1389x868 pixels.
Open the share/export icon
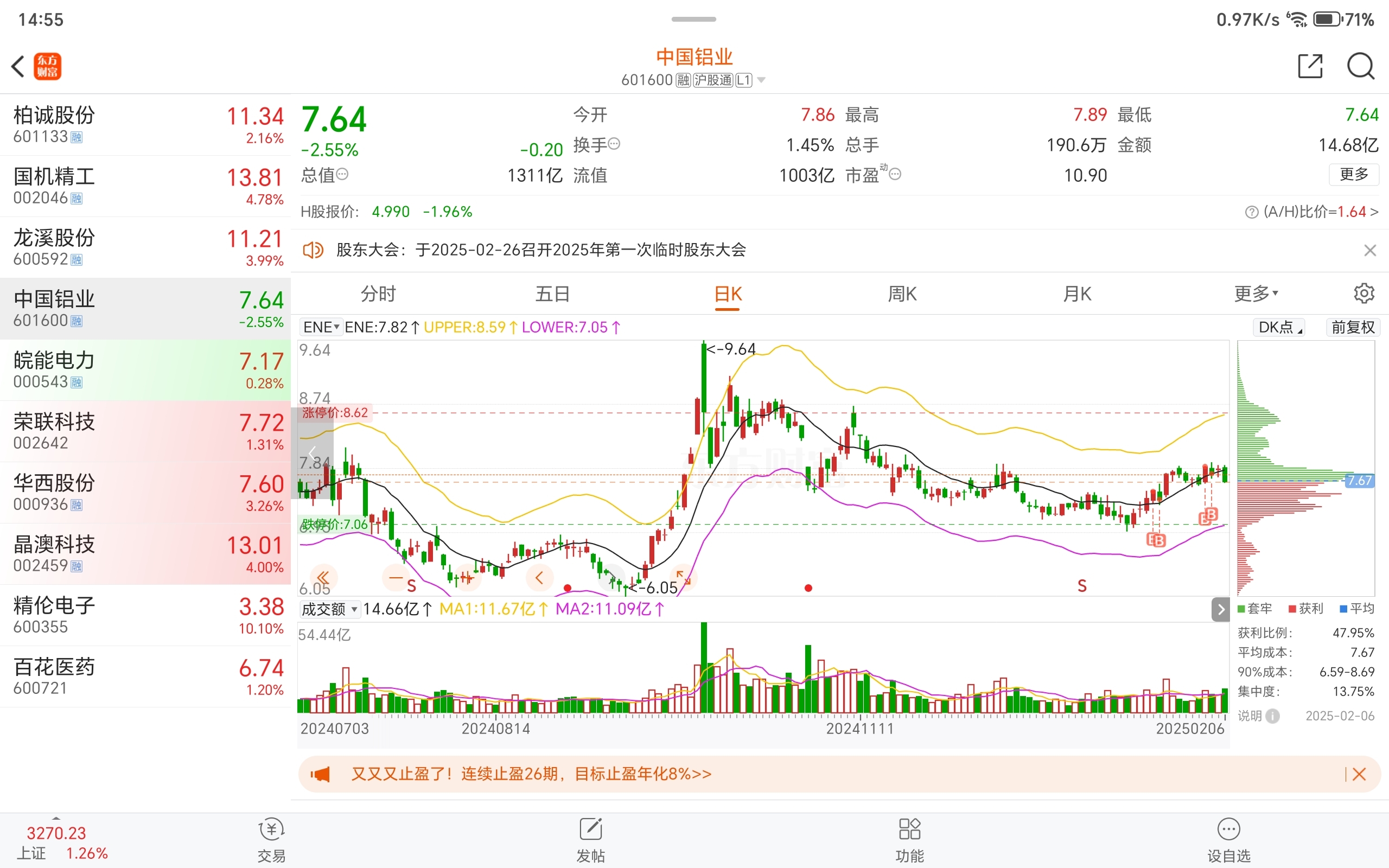pos(1310,66)
